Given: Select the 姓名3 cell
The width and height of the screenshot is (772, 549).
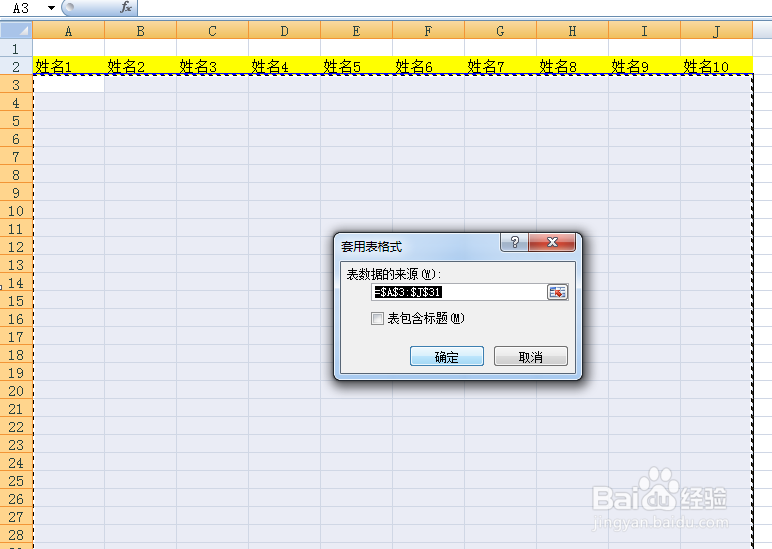Looking at the screenshot, I should click(x=212, y=66).
